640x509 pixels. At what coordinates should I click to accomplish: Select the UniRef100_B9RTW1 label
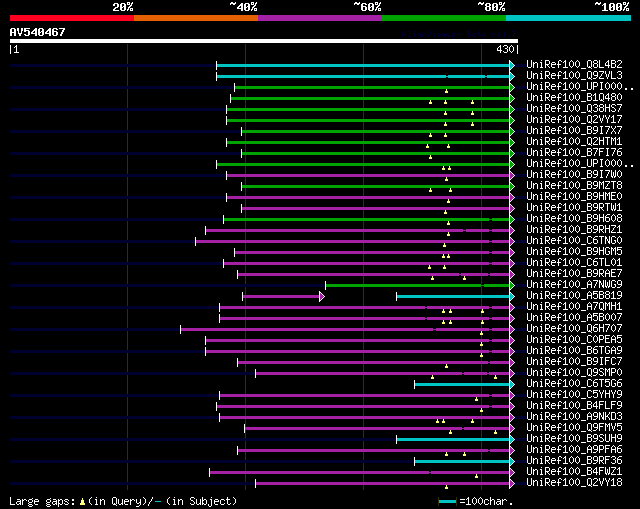(x=574, y=208)
